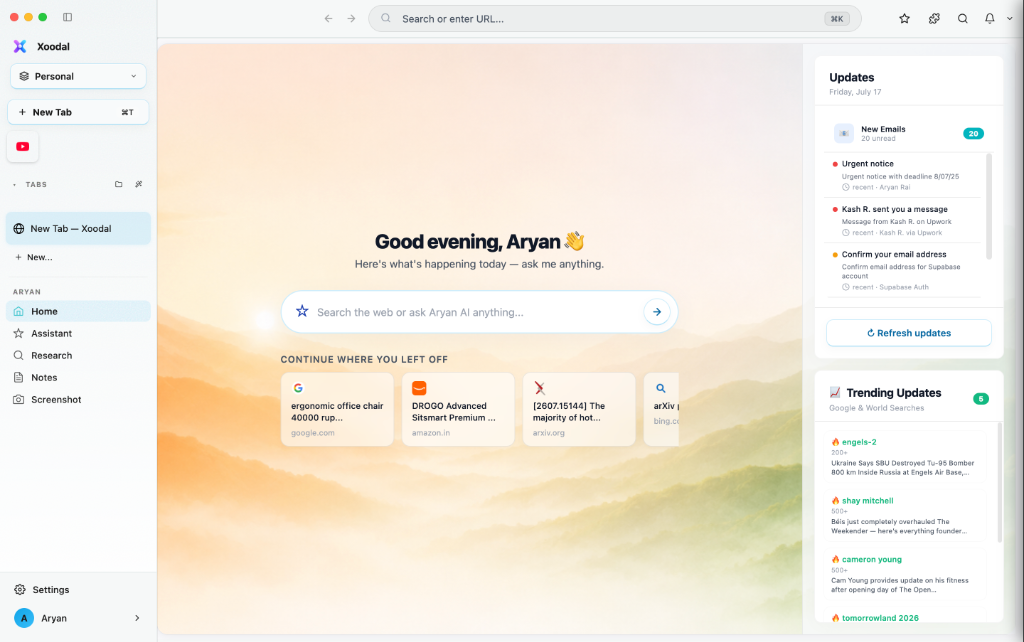Open the tomorrowland 2026 trending item
The width and height of the screenshot is (1024, 642).
[x=905, y=617]
